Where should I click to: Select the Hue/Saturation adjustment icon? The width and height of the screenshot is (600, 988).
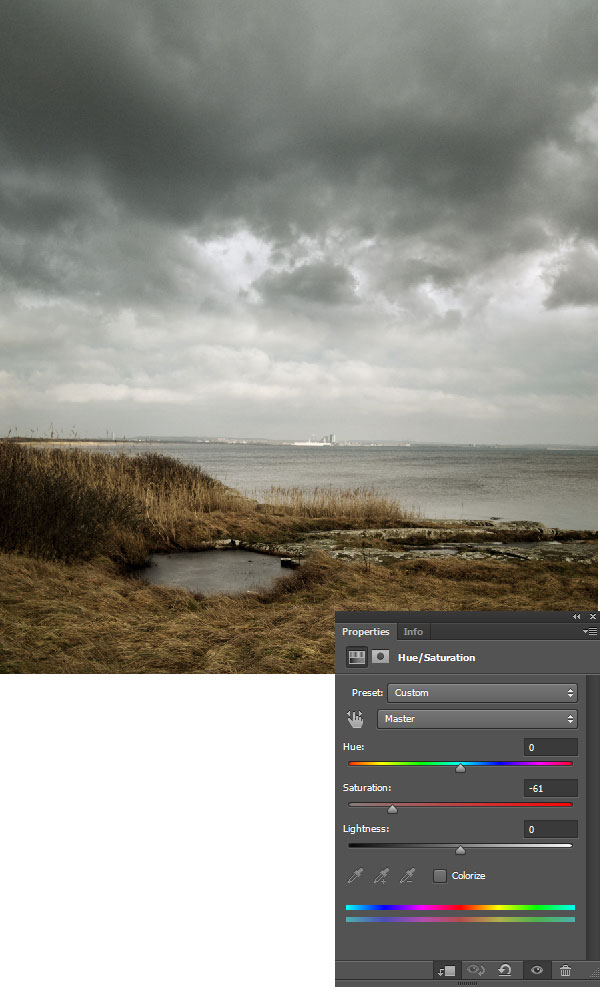point(357,657)
